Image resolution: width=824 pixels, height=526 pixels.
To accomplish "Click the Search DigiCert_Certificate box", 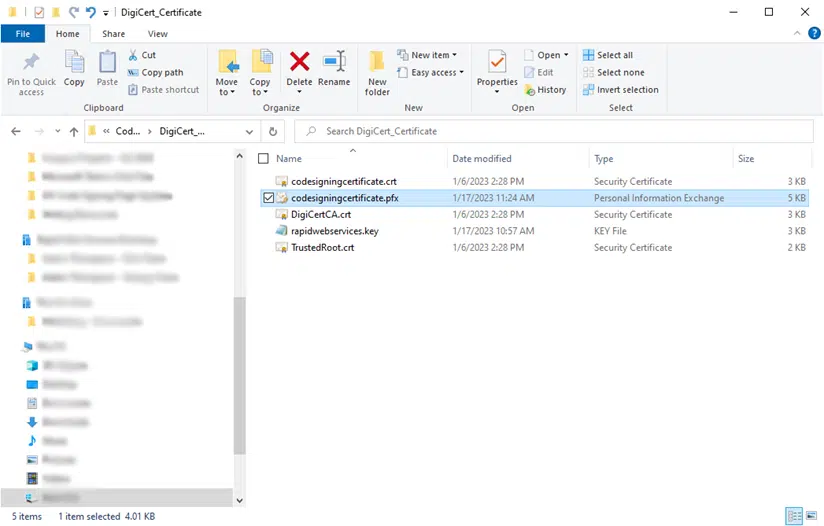I will point(553,131).
